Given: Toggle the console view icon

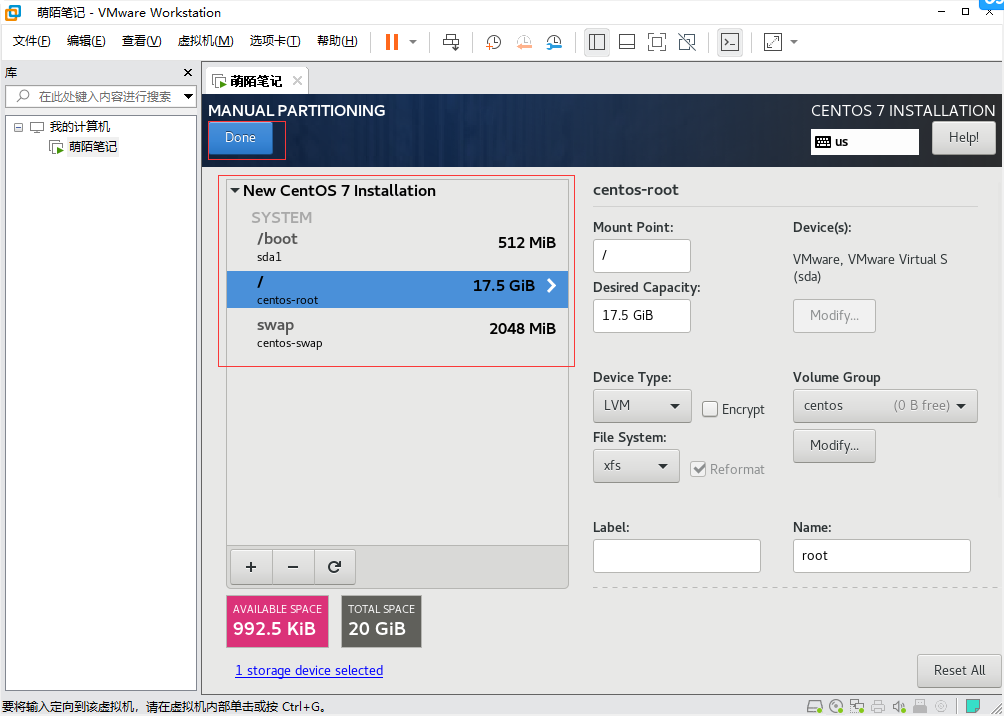Looking at the screenshot, I should click(730, 42).
